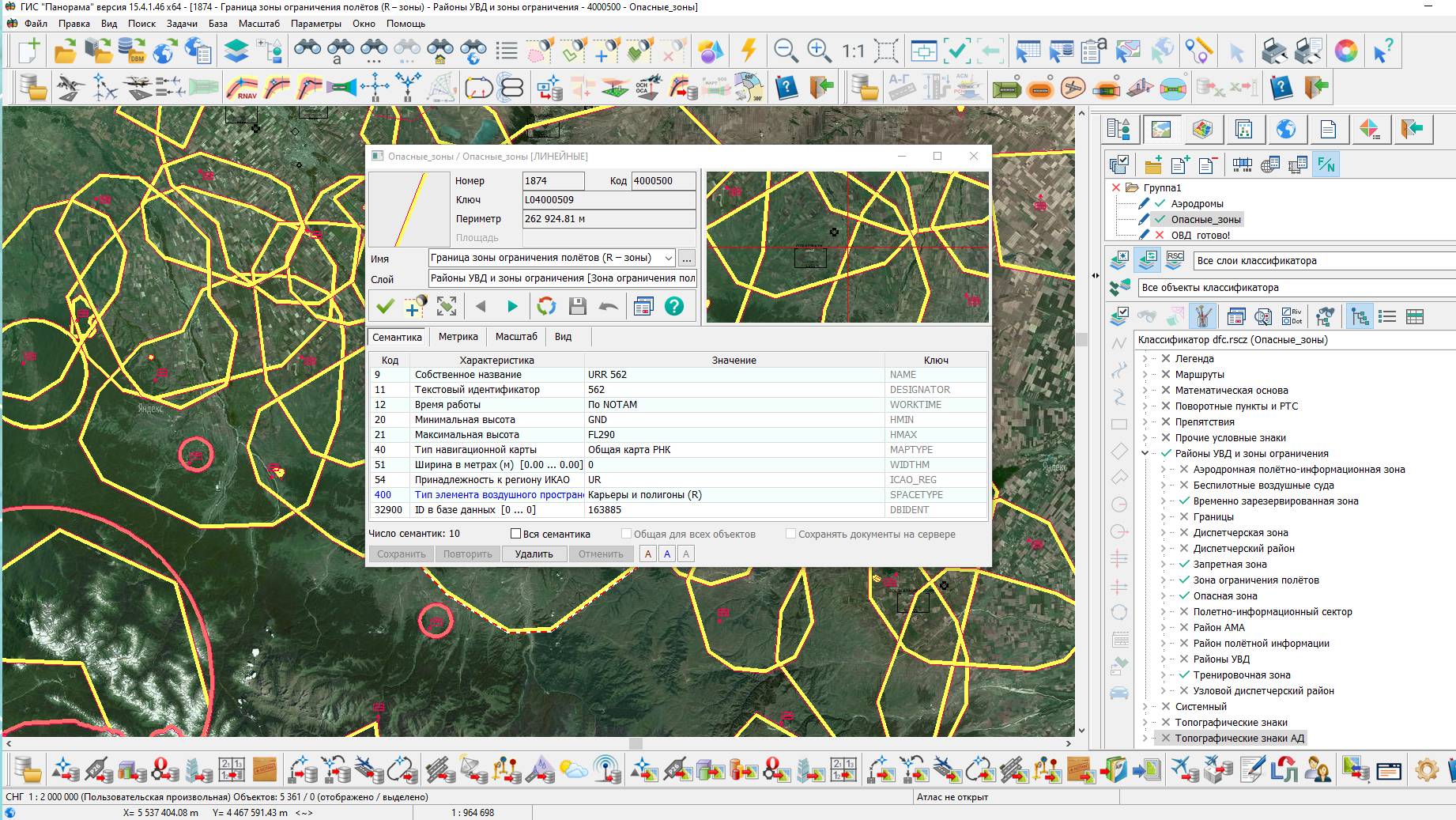1456x820 pixels.
Task: Click the lightning bolt toolbar icon
Action: click(748, 51)
